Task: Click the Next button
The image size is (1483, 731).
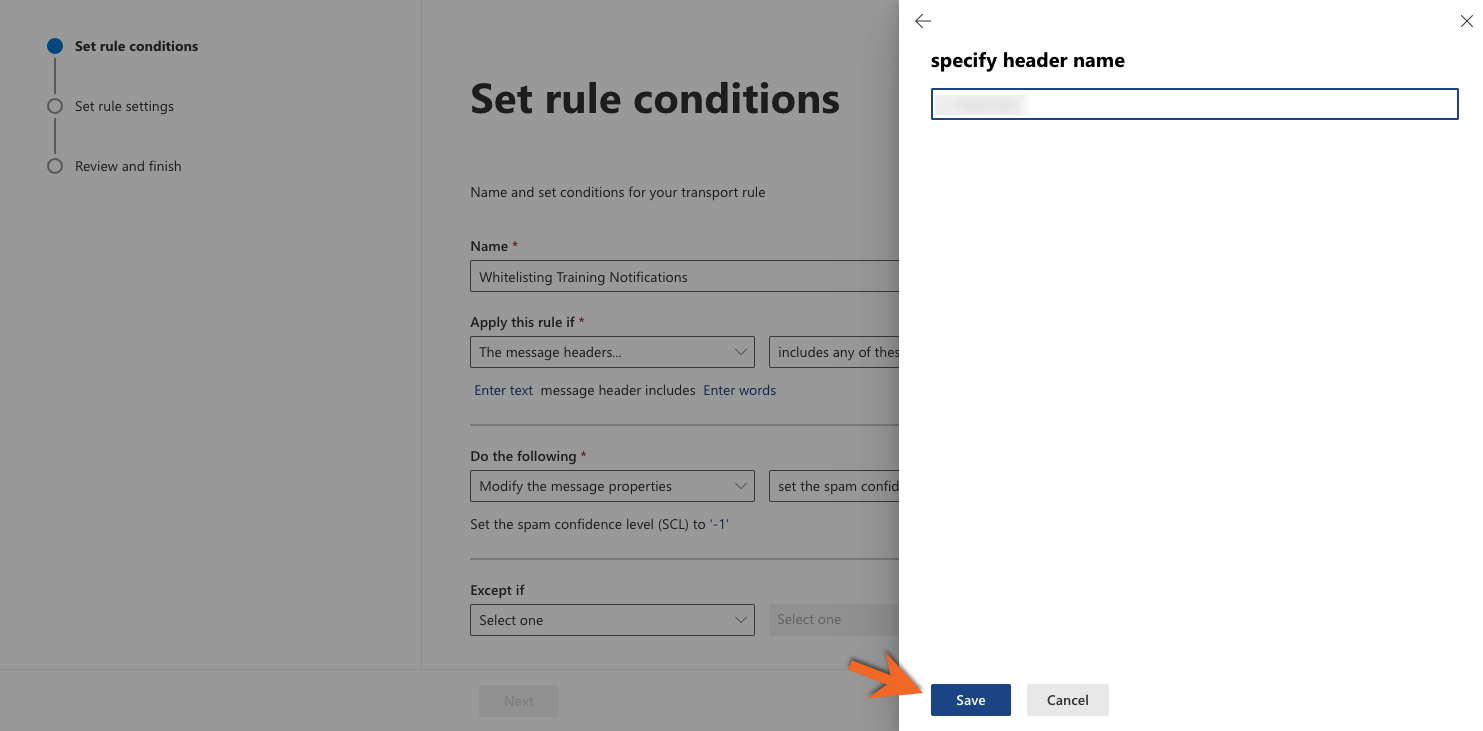Action: click(518, 701)
